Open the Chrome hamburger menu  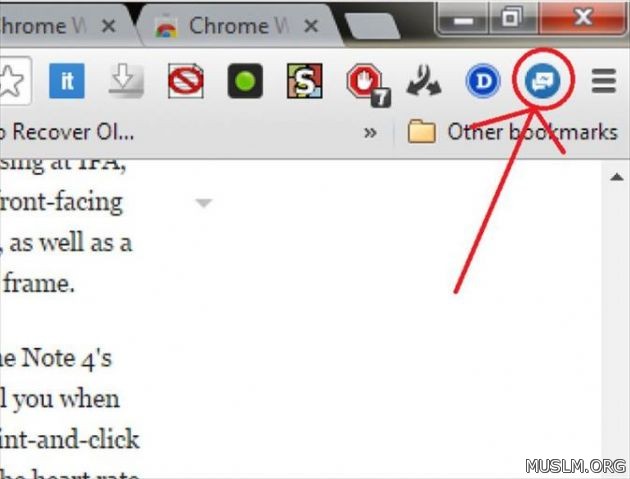[x=604, y=81]
